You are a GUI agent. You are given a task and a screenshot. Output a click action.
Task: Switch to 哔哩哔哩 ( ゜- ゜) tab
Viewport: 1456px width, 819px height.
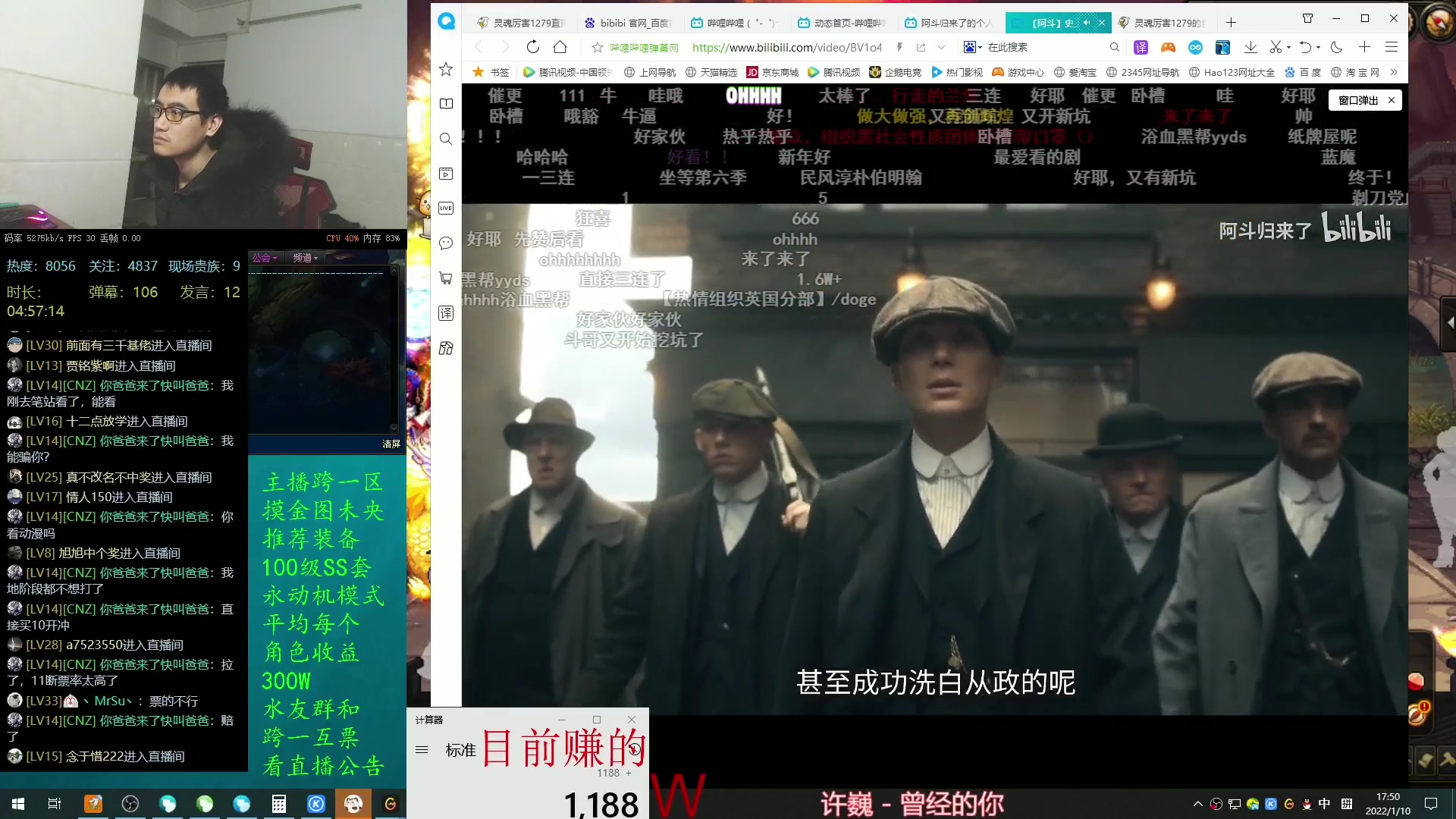[735, 23]
